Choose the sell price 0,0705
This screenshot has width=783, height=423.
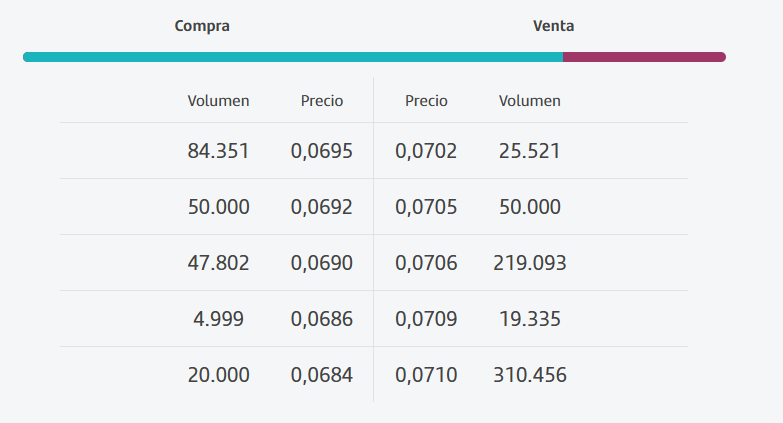(426, 207)
